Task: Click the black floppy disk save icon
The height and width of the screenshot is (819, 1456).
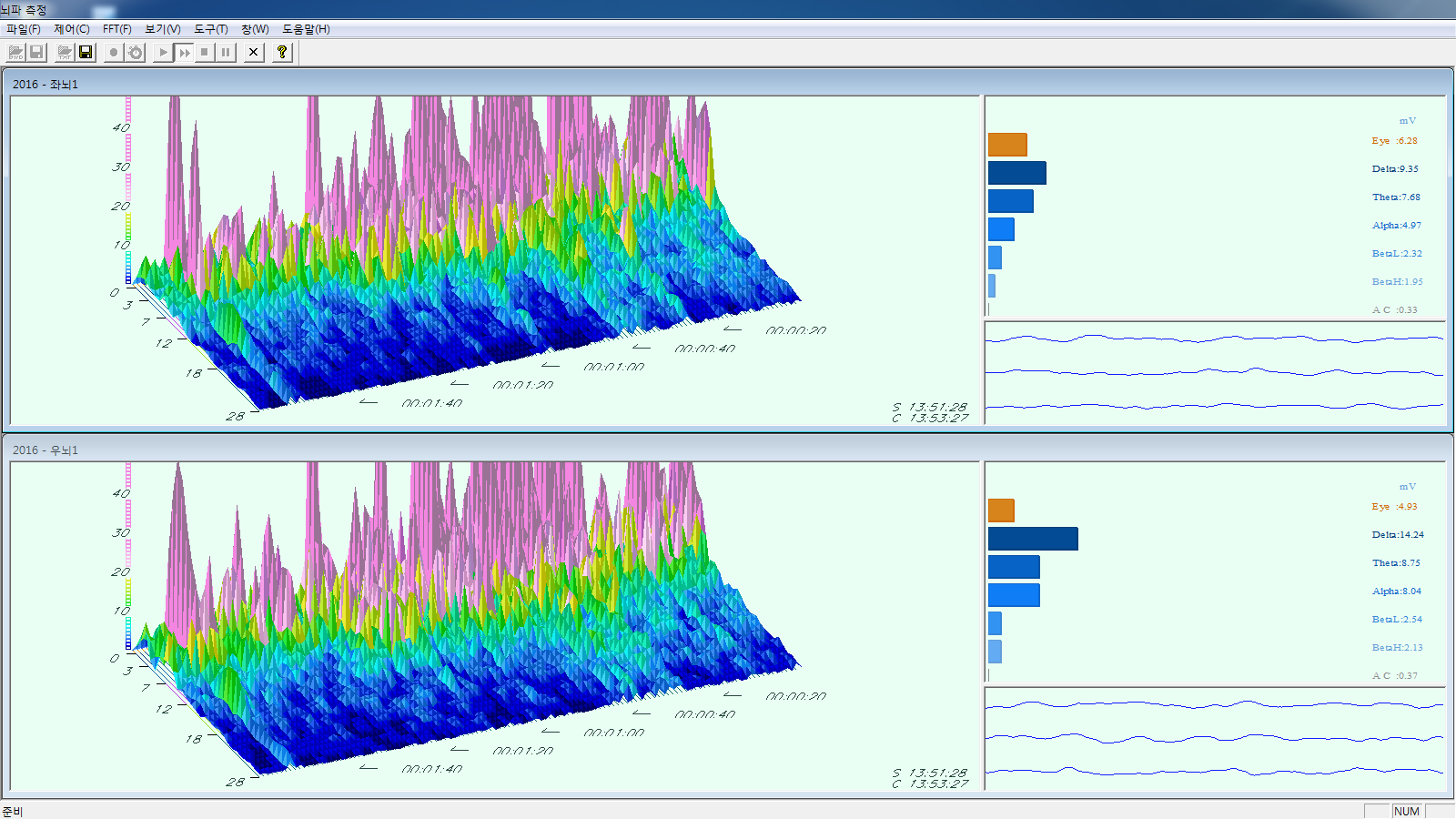Action: point(86,53)
